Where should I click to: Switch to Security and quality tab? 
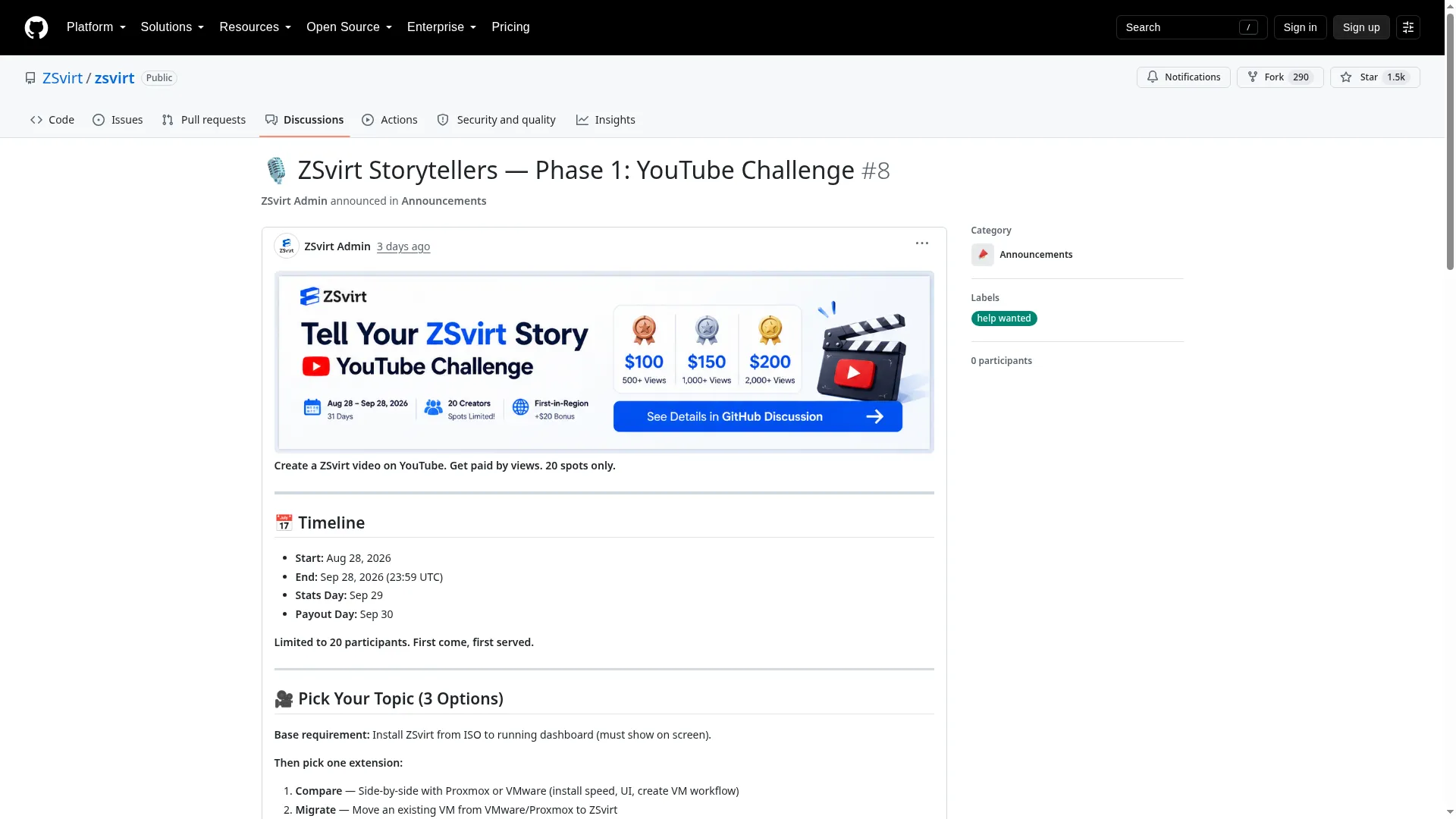click(x=497, y=120)
